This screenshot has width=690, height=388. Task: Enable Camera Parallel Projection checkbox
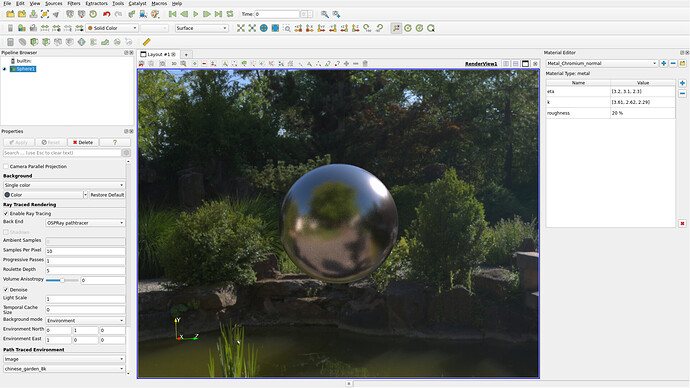(x=6, y=166)
